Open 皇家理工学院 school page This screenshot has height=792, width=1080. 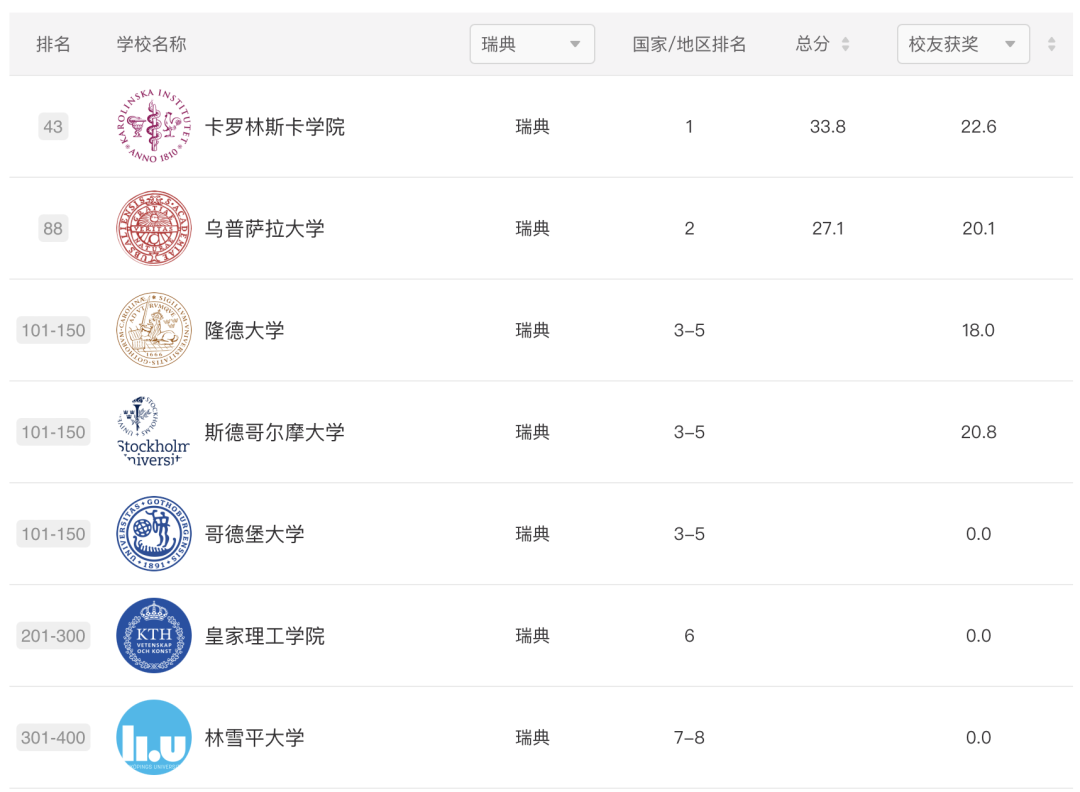click(264, 636)
